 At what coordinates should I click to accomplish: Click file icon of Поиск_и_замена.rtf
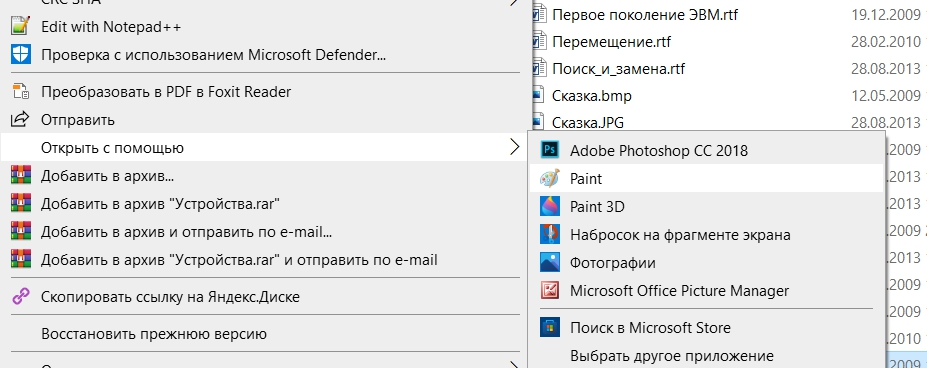pyautogui.click(x=539, y=69)
